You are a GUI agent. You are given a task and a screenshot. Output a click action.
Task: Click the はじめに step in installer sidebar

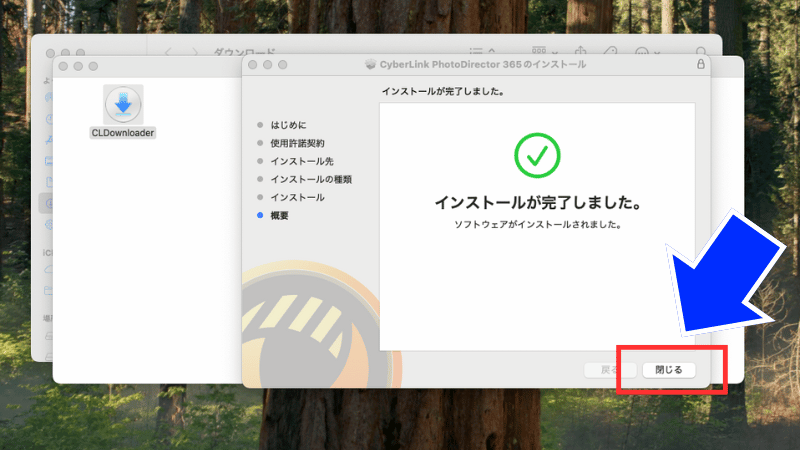click(x=288, y=125)
